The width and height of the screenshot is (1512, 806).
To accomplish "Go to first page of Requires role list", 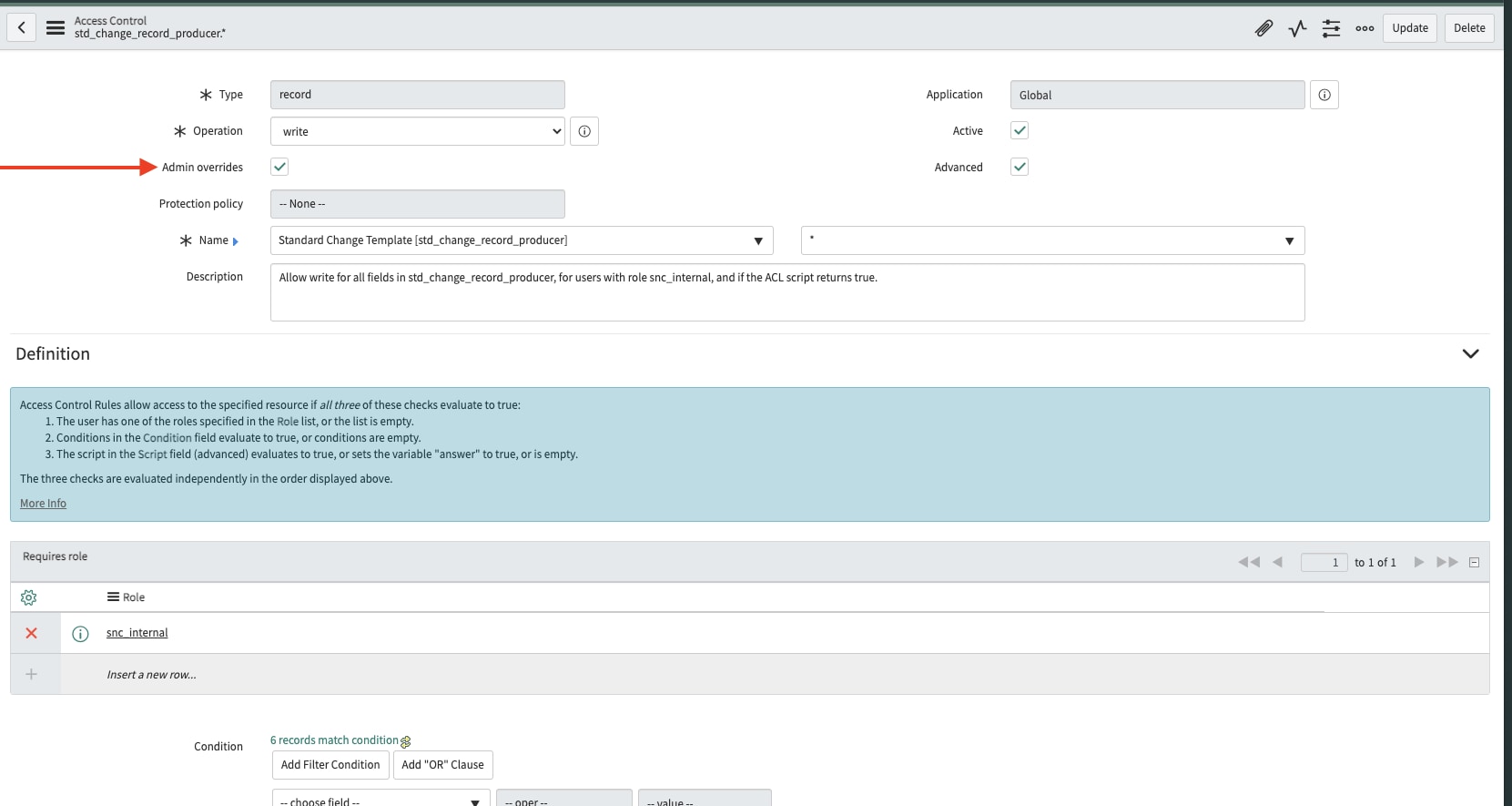I will pos(1249,562).
